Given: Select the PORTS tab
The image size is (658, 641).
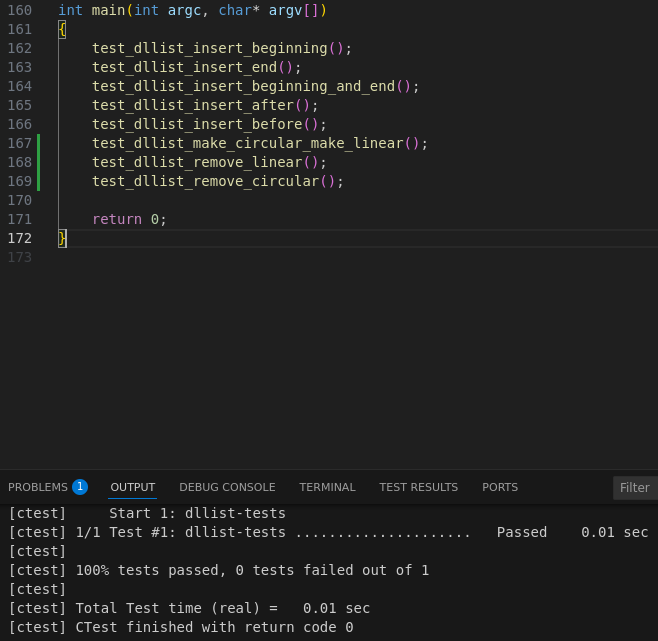Looking at the screenshot, I should 500,487.
